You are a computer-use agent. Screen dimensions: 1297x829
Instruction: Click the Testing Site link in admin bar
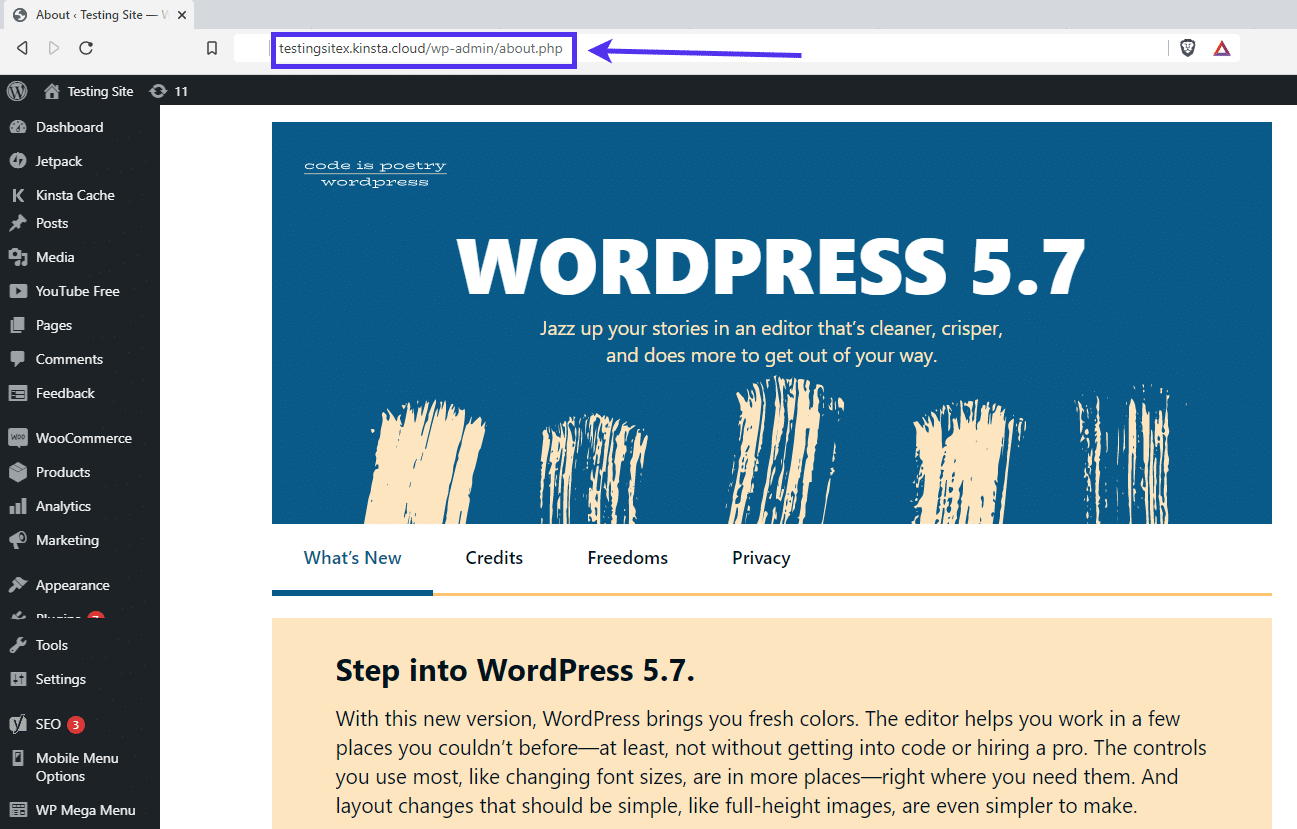[x=100, y=91]
